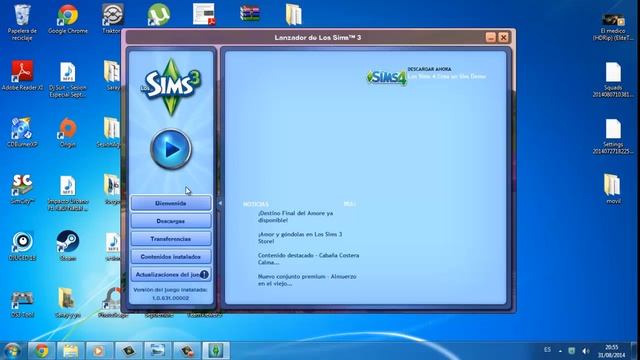Click the Sims 4 banner logo

tap(387, 77)
